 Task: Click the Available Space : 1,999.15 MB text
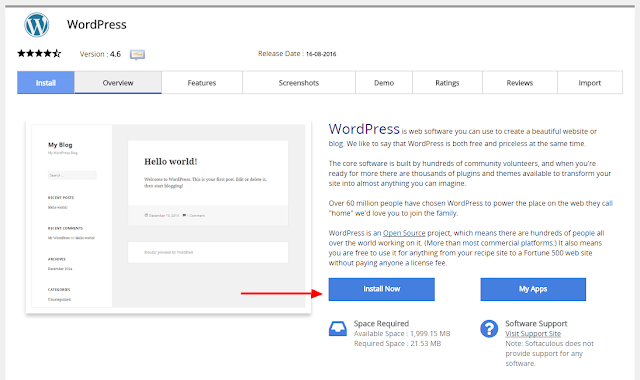click(x=402, y=333)
